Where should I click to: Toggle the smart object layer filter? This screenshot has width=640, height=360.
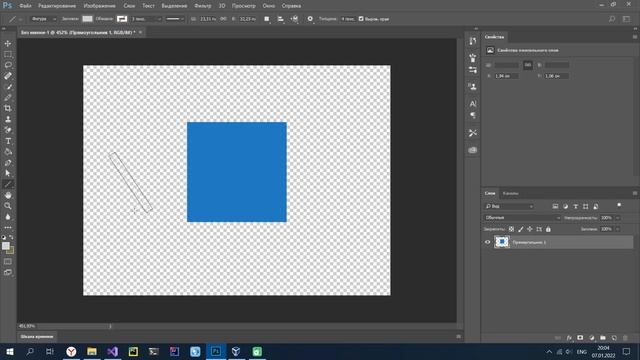[x=596, y=207]
